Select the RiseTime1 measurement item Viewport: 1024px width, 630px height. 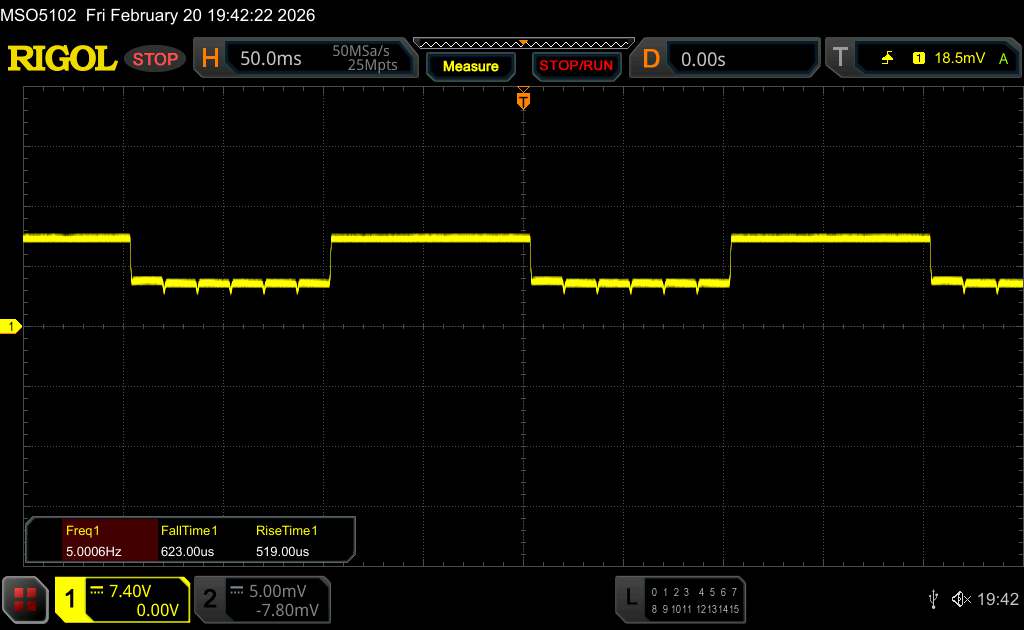(x=286, y=540)
